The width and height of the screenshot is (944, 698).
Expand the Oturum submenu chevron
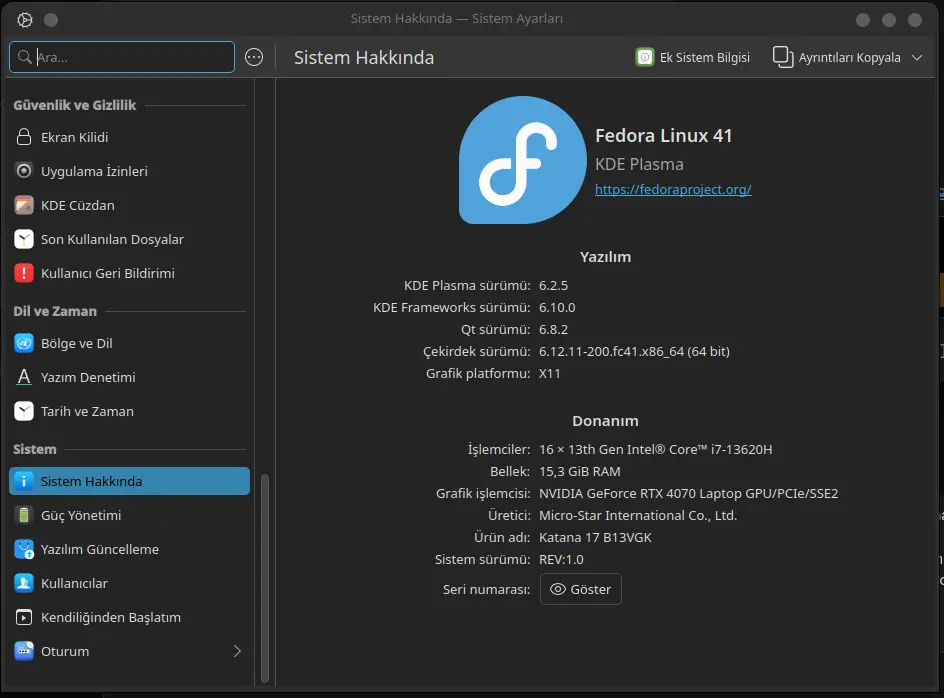(x=237, y=651)
